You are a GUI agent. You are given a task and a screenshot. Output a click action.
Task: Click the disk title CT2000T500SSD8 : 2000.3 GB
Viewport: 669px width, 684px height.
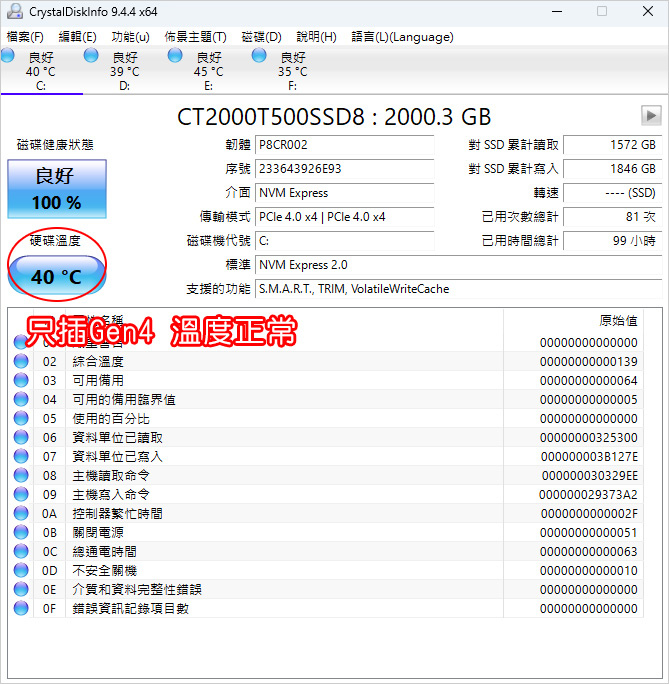[334, 117]
